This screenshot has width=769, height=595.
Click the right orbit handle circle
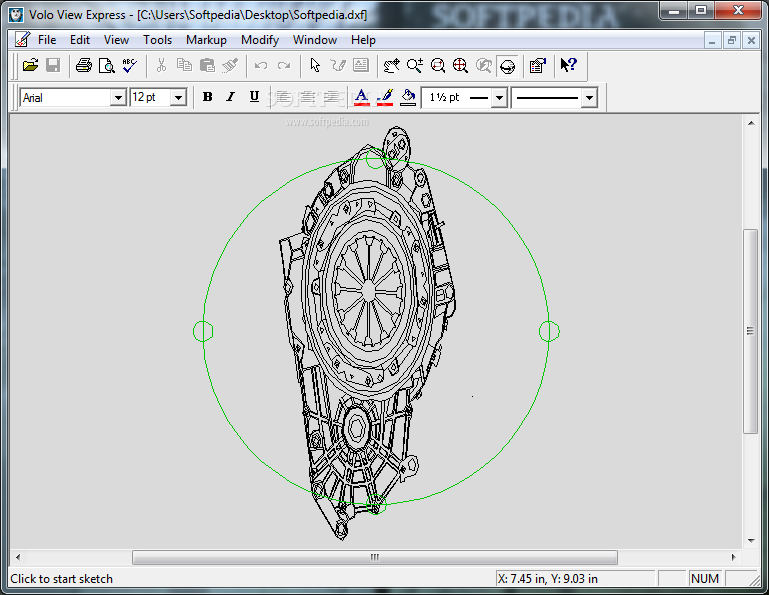pyautogui.click(x=549, y=332)
